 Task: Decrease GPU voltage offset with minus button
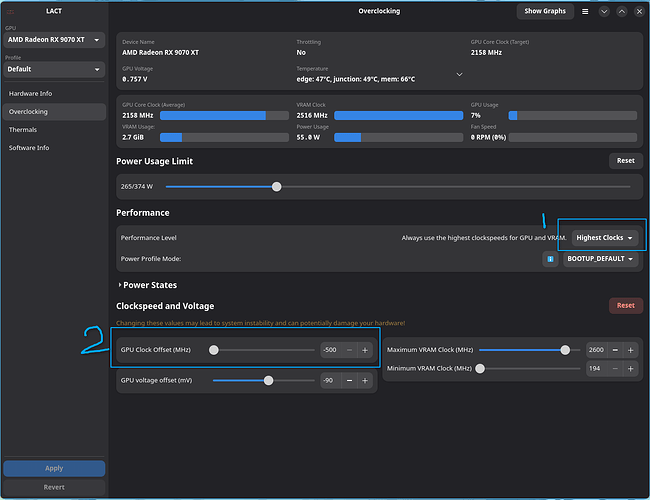click(x=349, y=381)
